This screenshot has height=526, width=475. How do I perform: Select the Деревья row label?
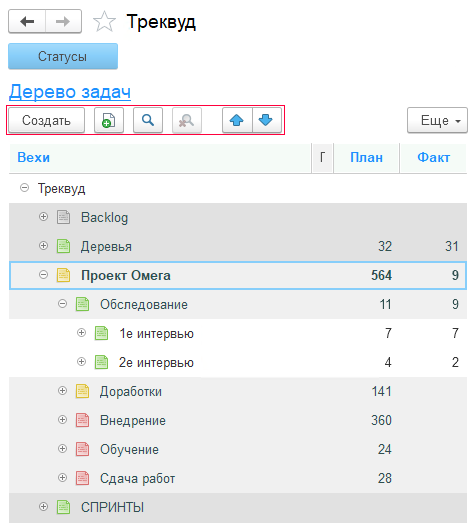click(106, 247)
